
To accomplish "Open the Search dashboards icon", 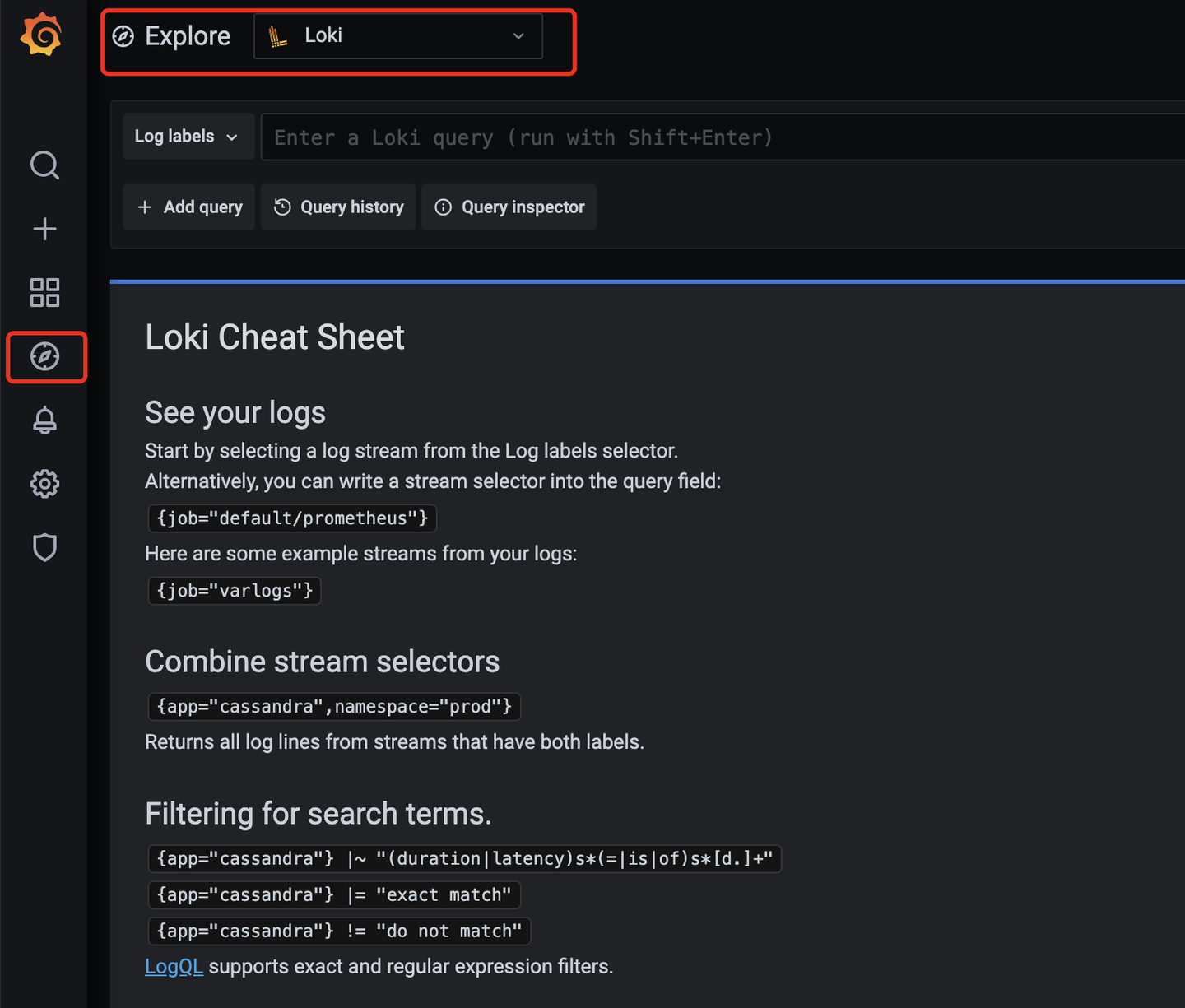I will 44,165.
